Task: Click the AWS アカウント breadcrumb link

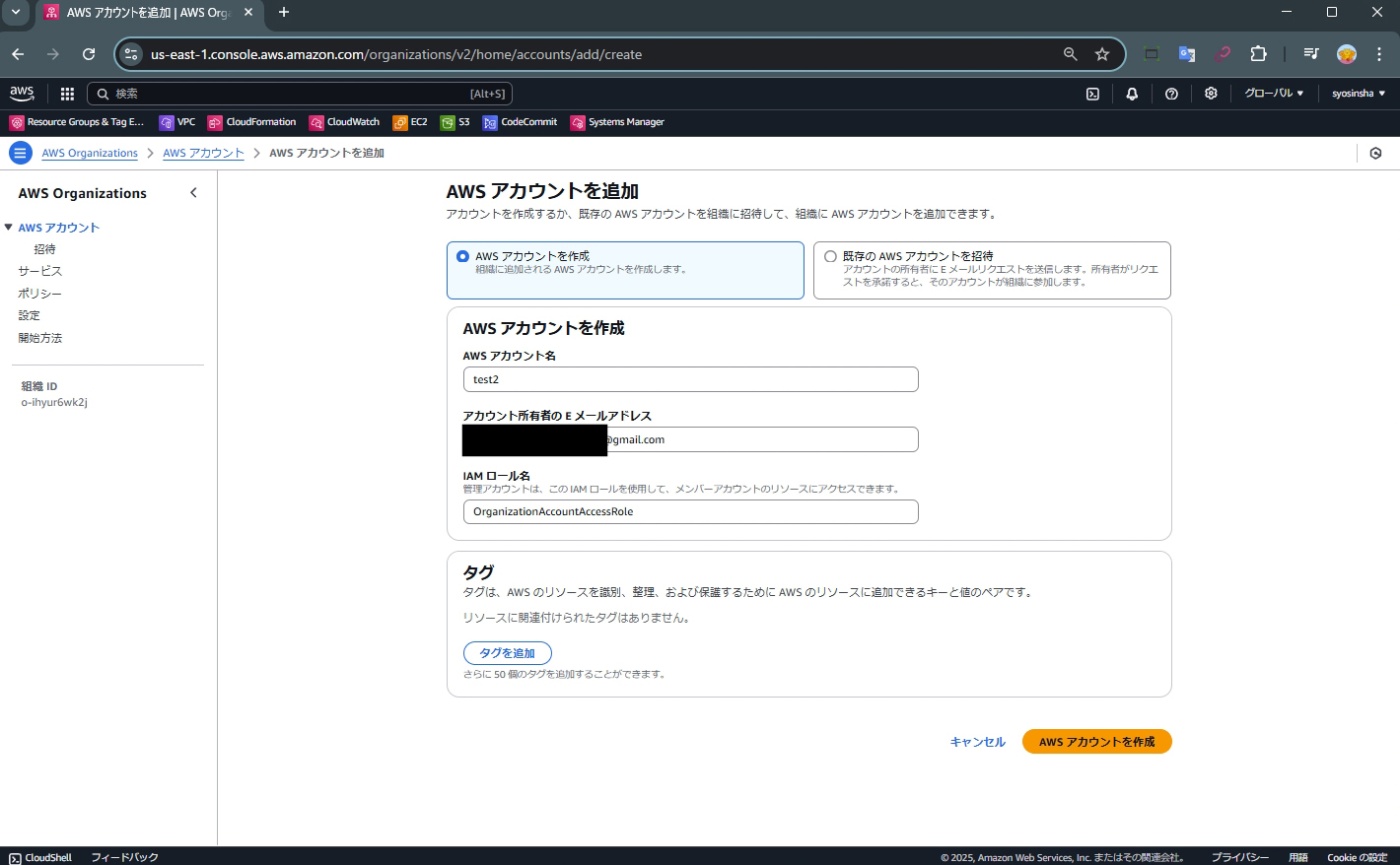Action: 203,153
